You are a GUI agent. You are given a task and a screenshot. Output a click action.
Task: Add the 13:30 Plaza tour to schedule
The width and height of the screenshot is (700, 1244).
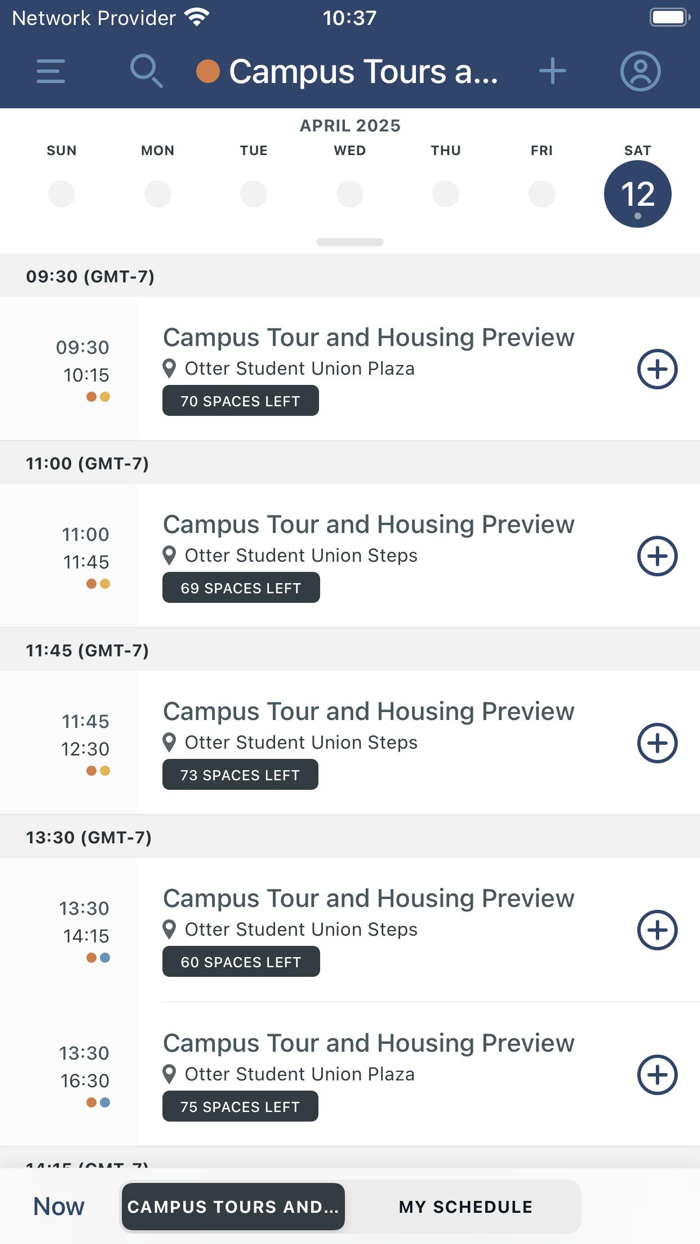click(657, 1075)
